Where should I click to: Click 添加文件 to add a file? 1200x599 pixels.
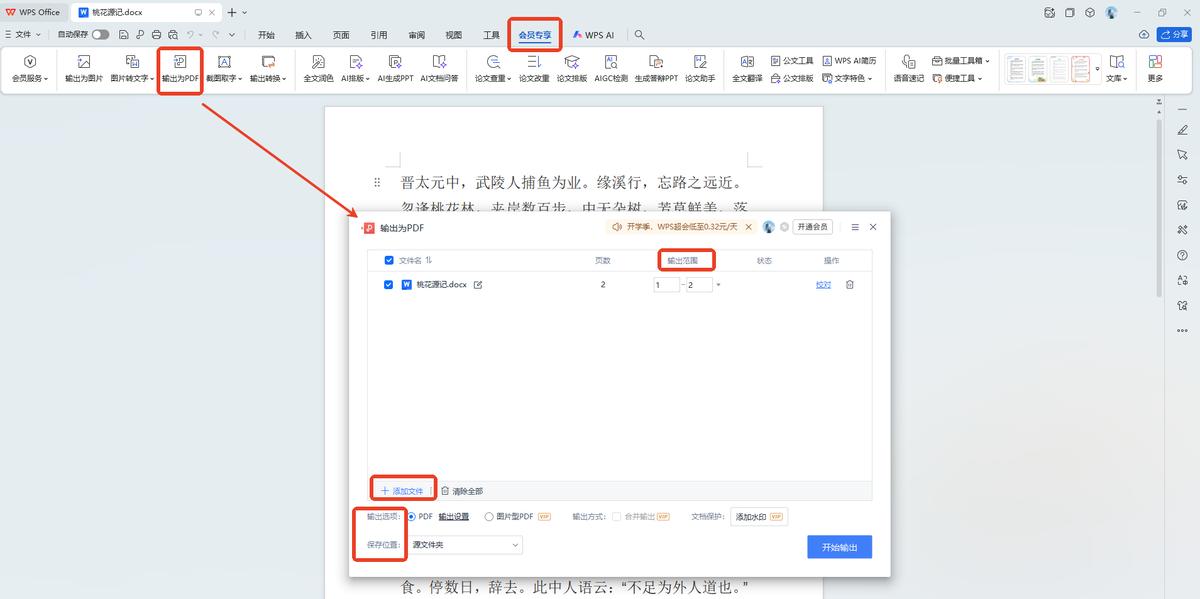(401, 489)
